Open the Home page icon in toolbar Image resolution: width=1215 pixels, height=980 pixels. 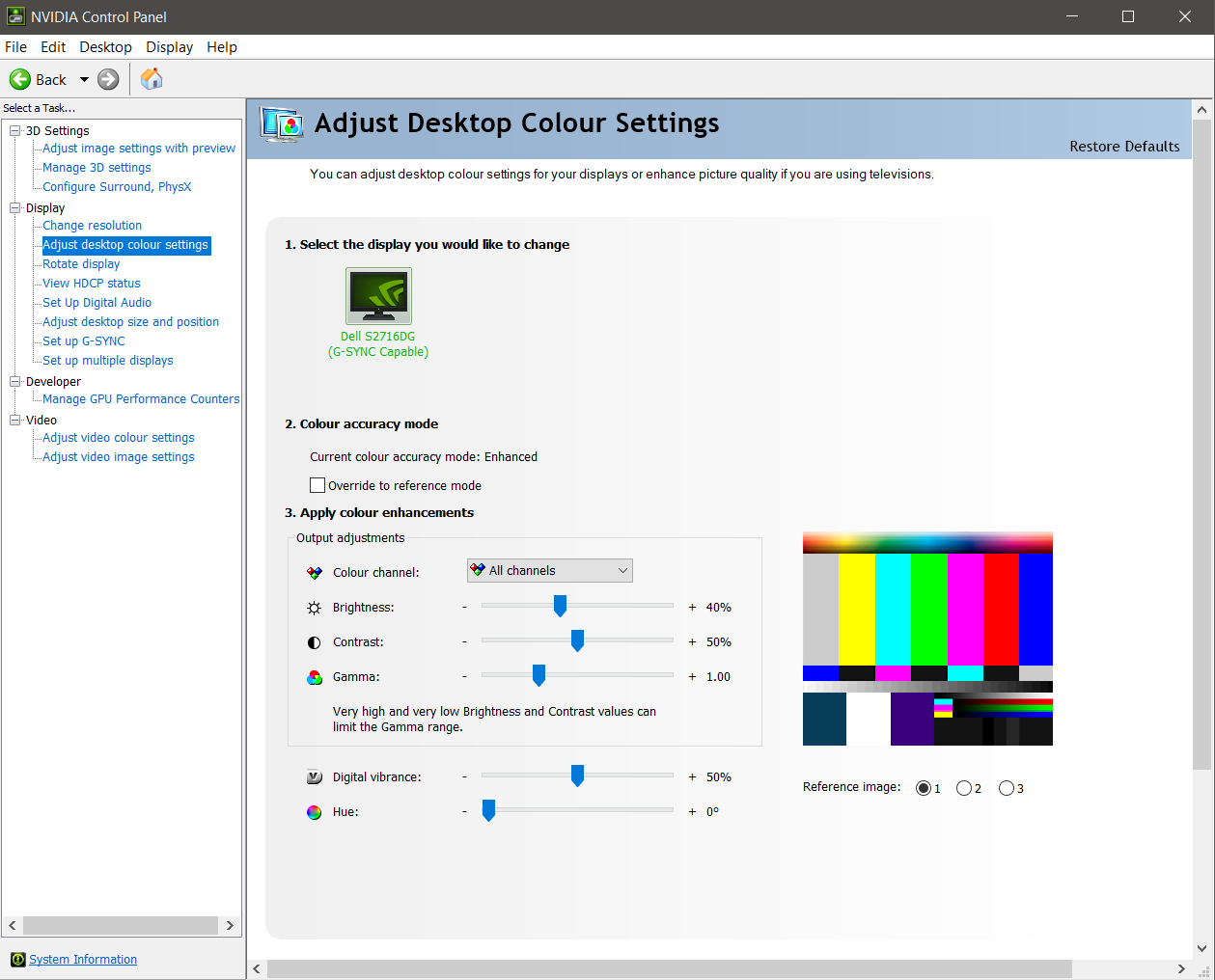coord(152,79)
